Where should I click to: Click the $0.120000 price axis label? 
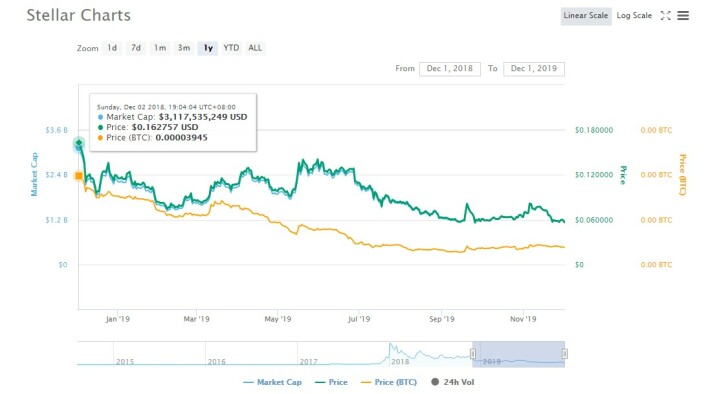(x=594, y=175)
